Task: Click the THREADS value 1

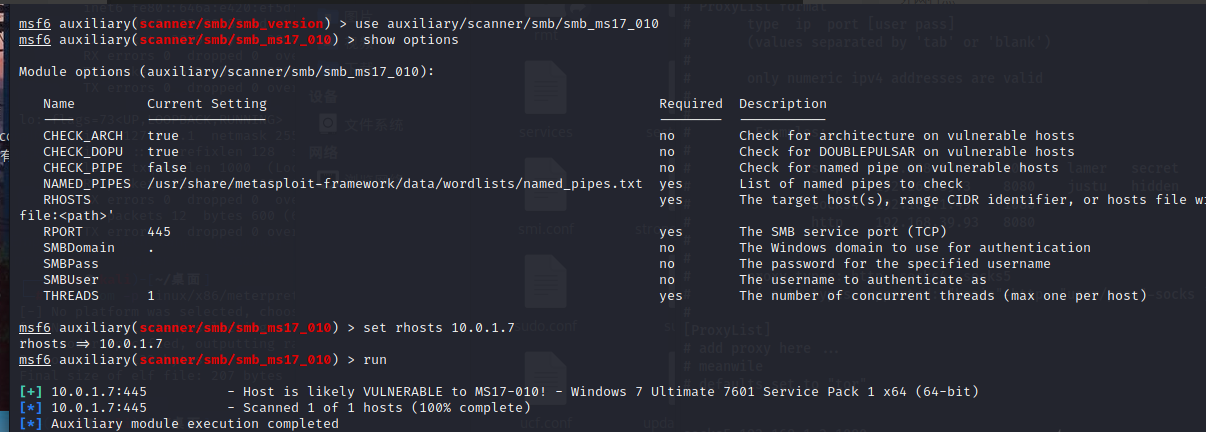Action: 151,295
